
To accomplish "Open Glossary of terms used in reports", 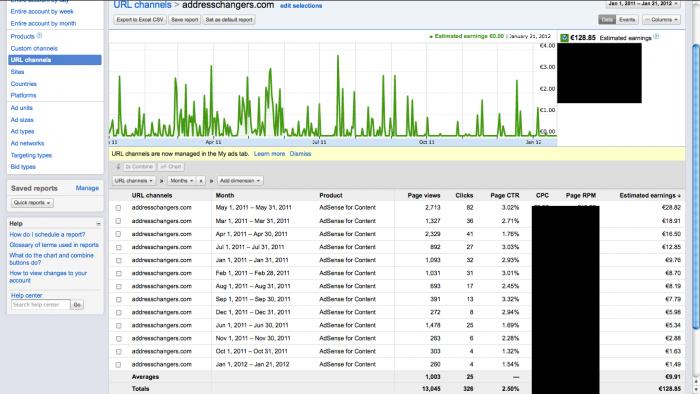I will [54, 245].
